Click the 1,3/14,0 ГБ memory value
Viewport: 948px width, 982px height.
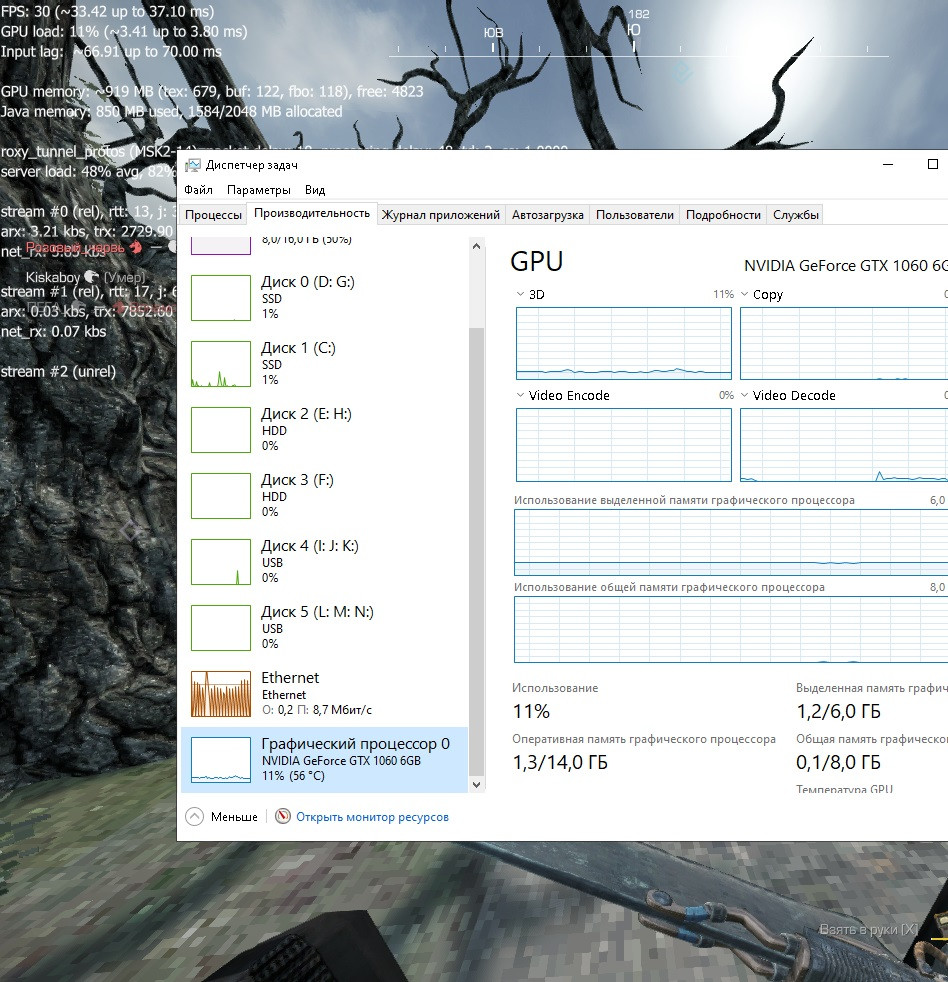pyautogui.click(x=560, y=762)
